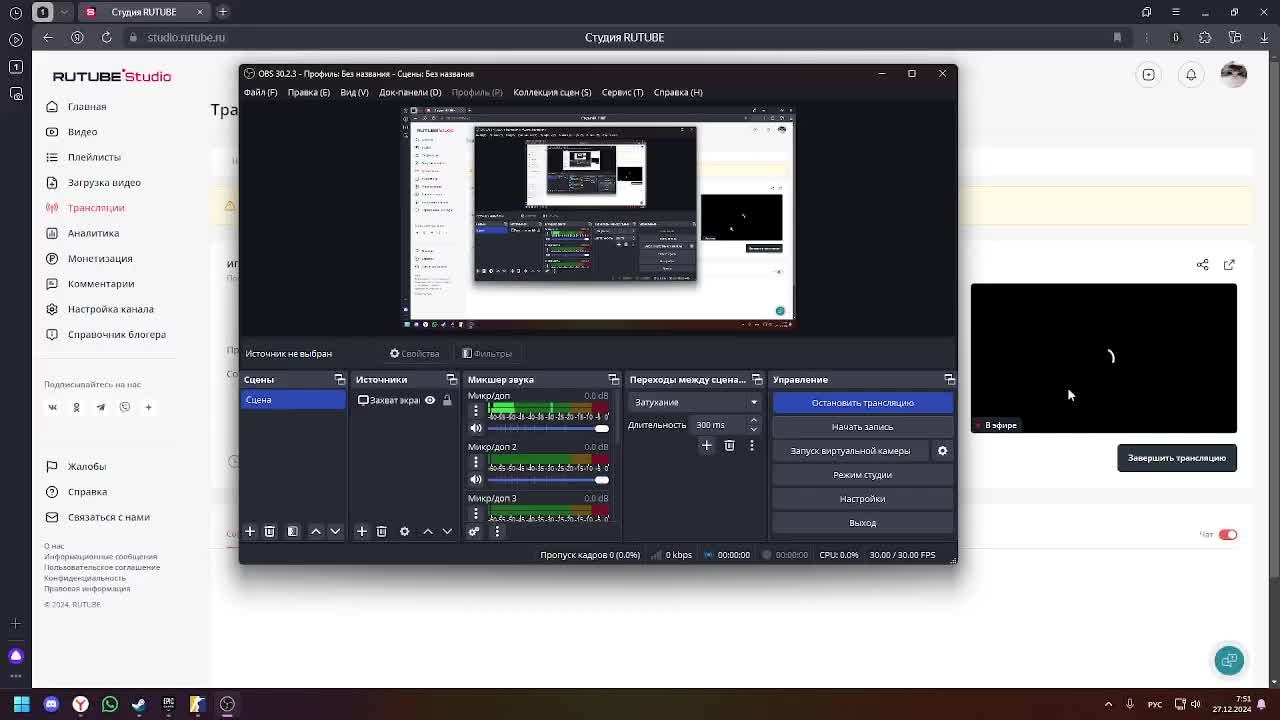Open Коллекция сцен menu in OBS
This screenshot has width=1280, height=720.
pyautogui.click(x=552, y=92)
